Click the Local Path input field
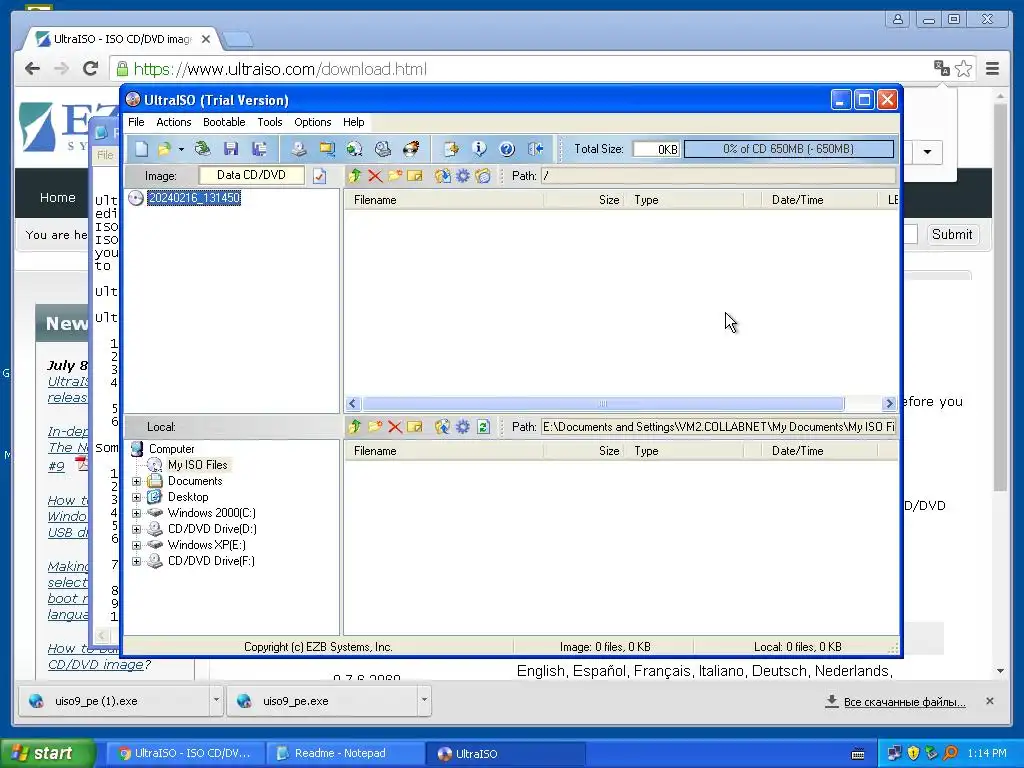The width and height of the screenshot is (1024, 768). click(718, 427)
